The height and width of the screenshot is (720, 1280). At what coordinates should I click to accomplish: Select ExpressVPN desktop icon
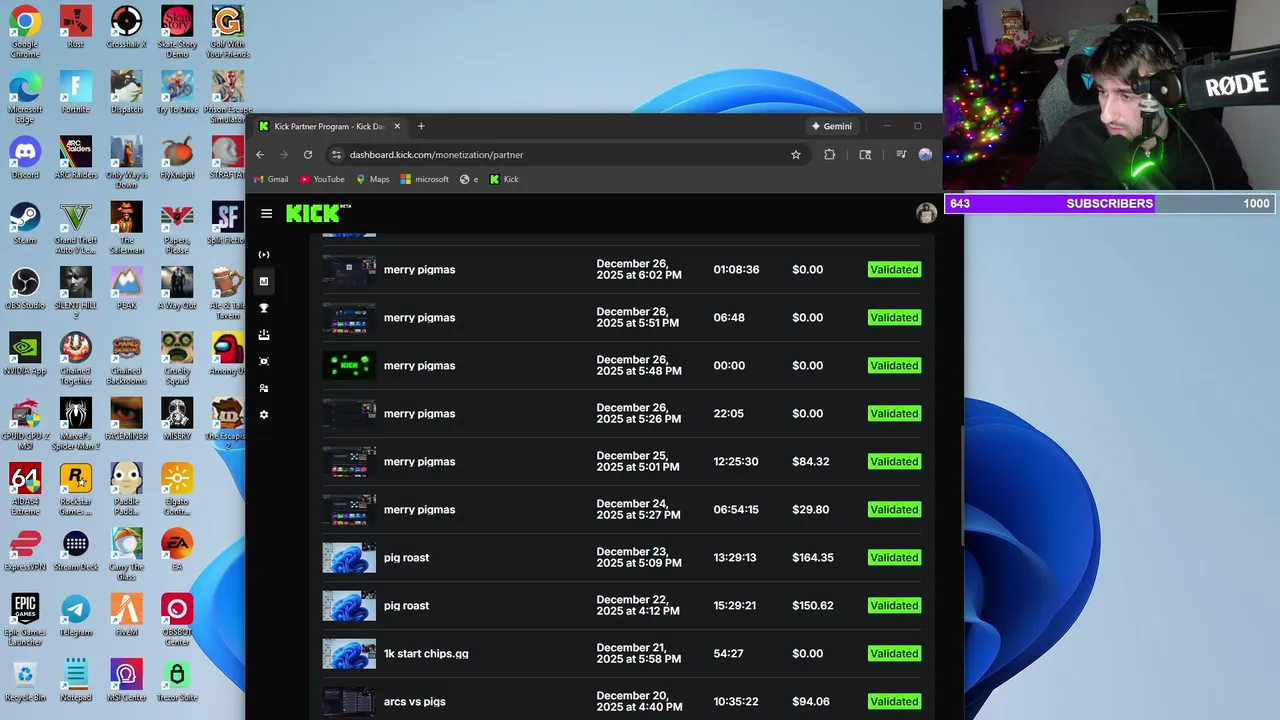coord(25,551)
